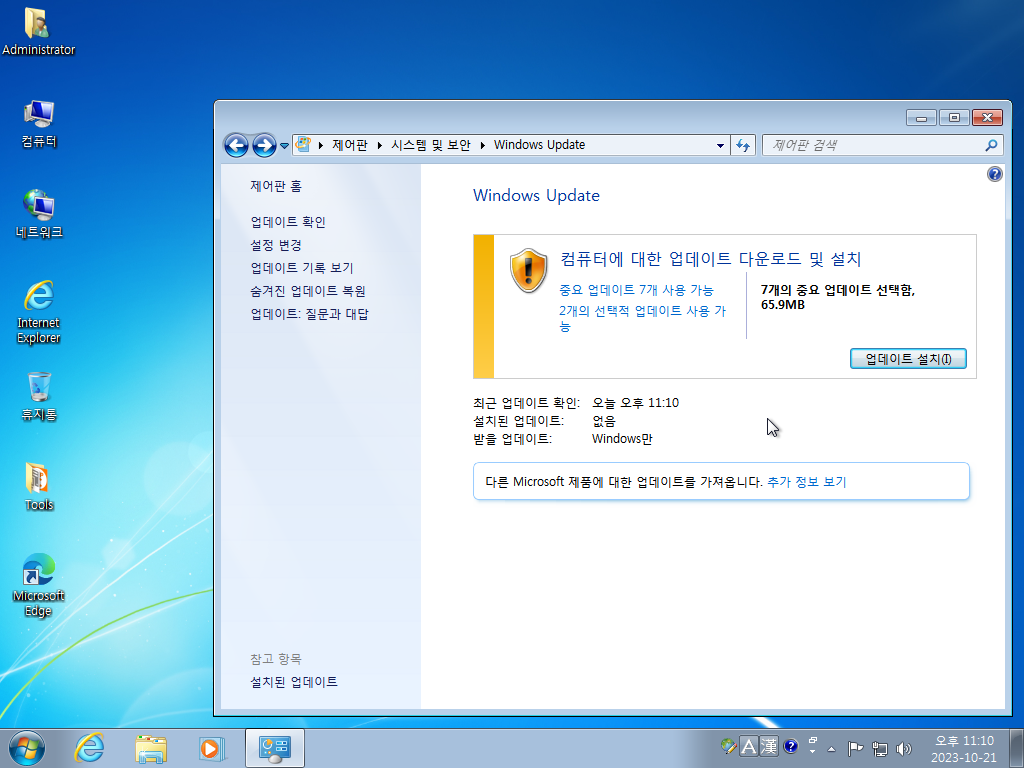Click 업데이트 확인 in the sidebar
The image size is (1024, 768).
288,222
